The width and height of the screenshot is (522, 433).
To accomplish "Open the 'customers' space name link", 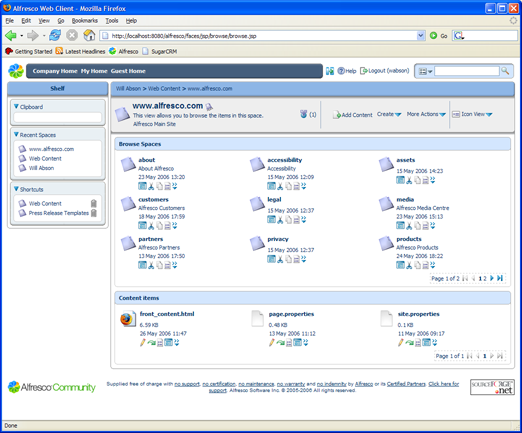I will [x=153, y=199].
